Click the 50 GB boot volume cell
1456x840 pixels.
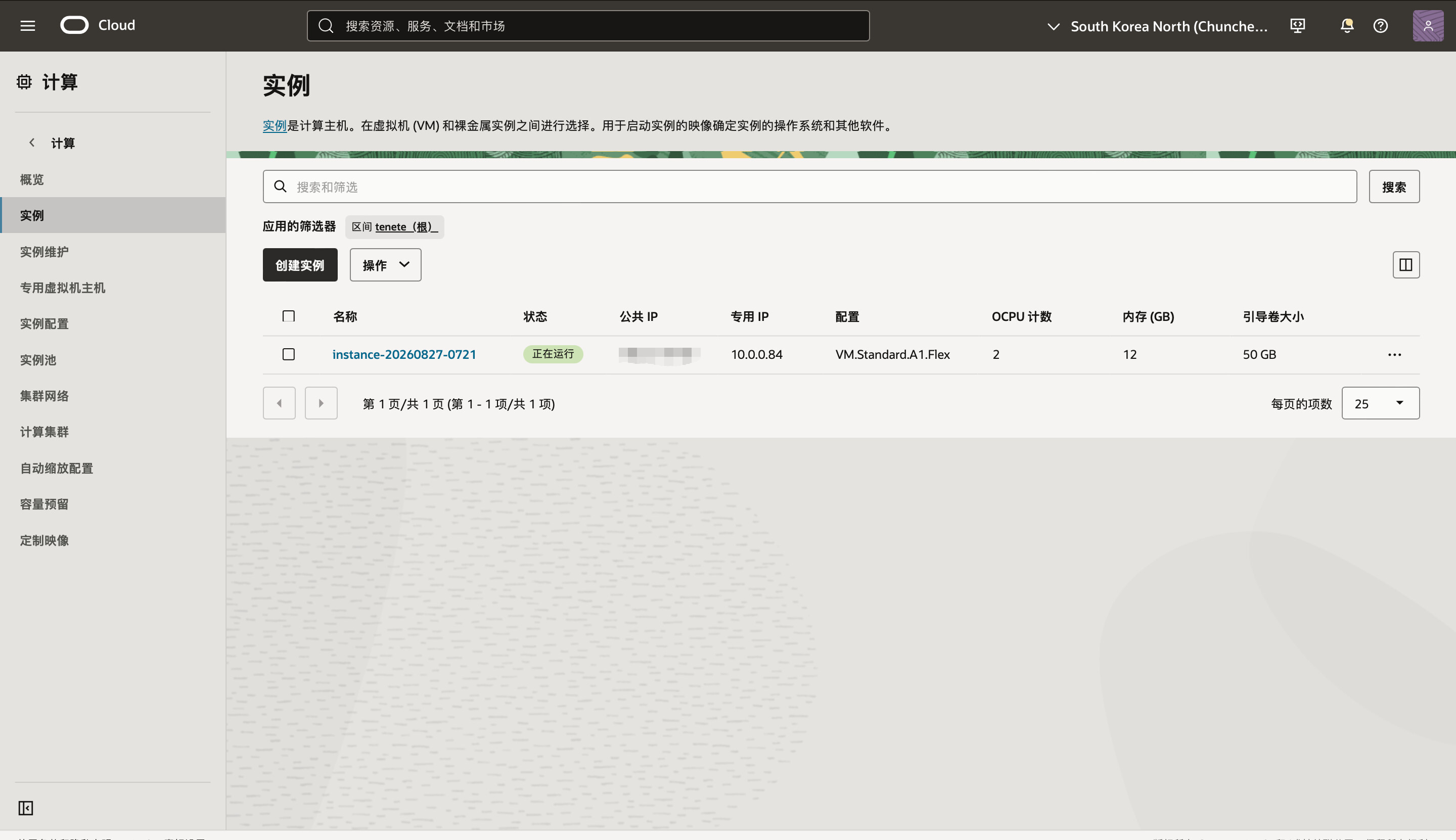pyautogui.click(x=1259, y=354)
